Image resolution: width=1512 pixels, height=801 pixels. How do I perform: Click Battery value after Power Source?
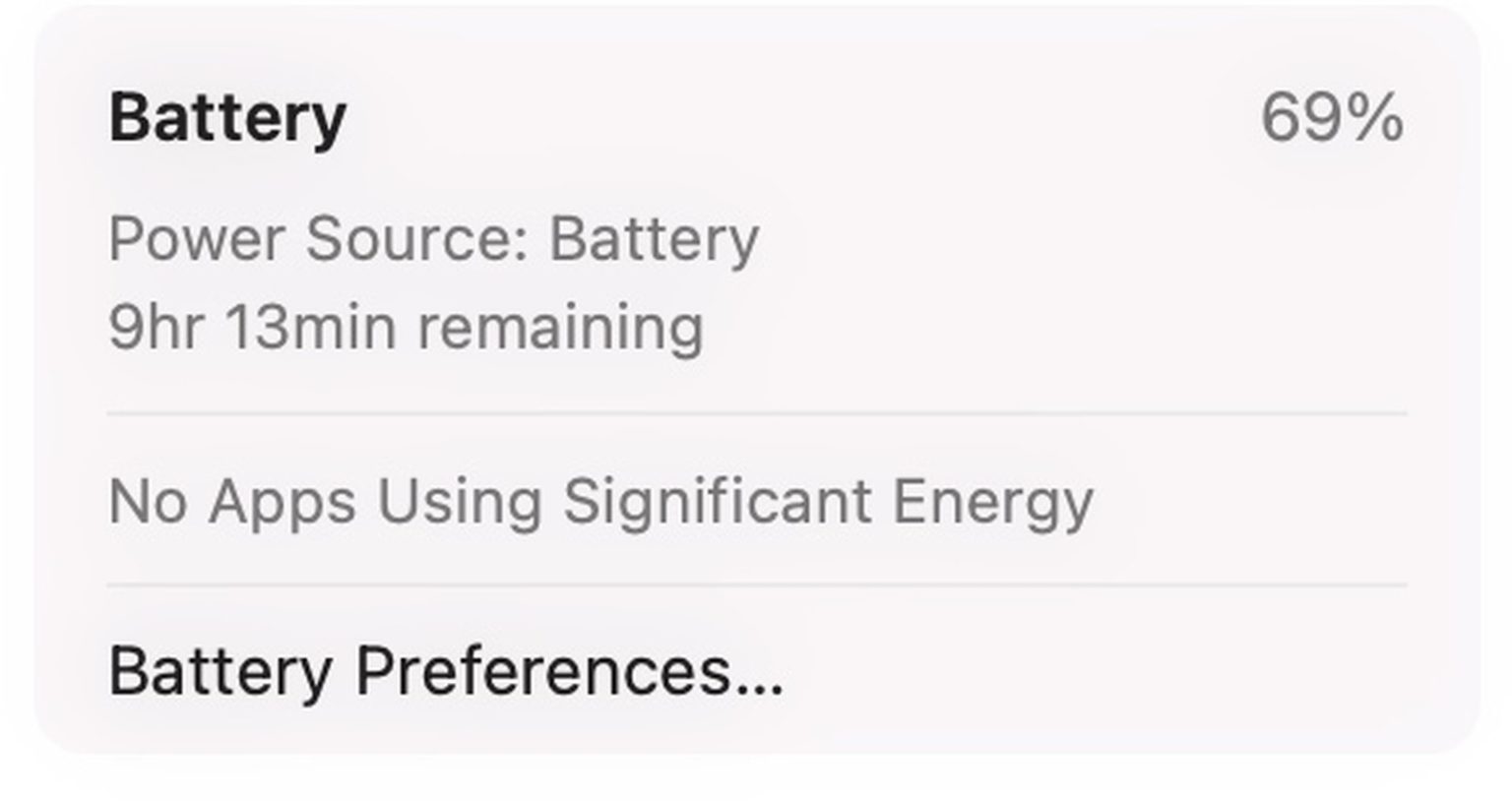tap(654, 239)
